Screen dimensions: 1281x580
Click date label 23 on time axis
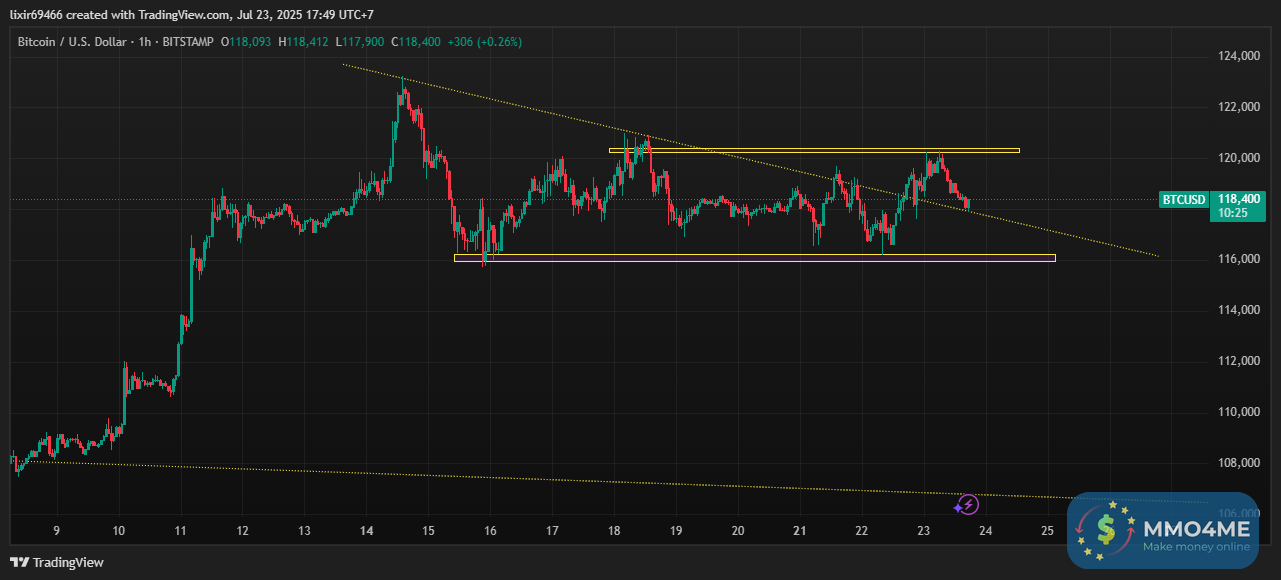[x=924, y=531]
